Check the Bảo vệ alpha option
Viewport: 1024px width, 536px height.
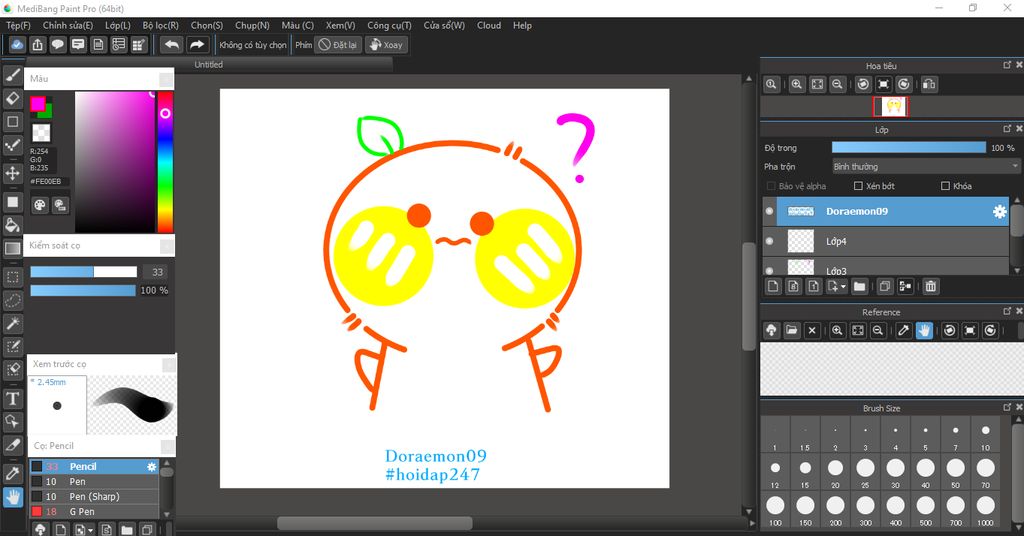coord(771,186)
